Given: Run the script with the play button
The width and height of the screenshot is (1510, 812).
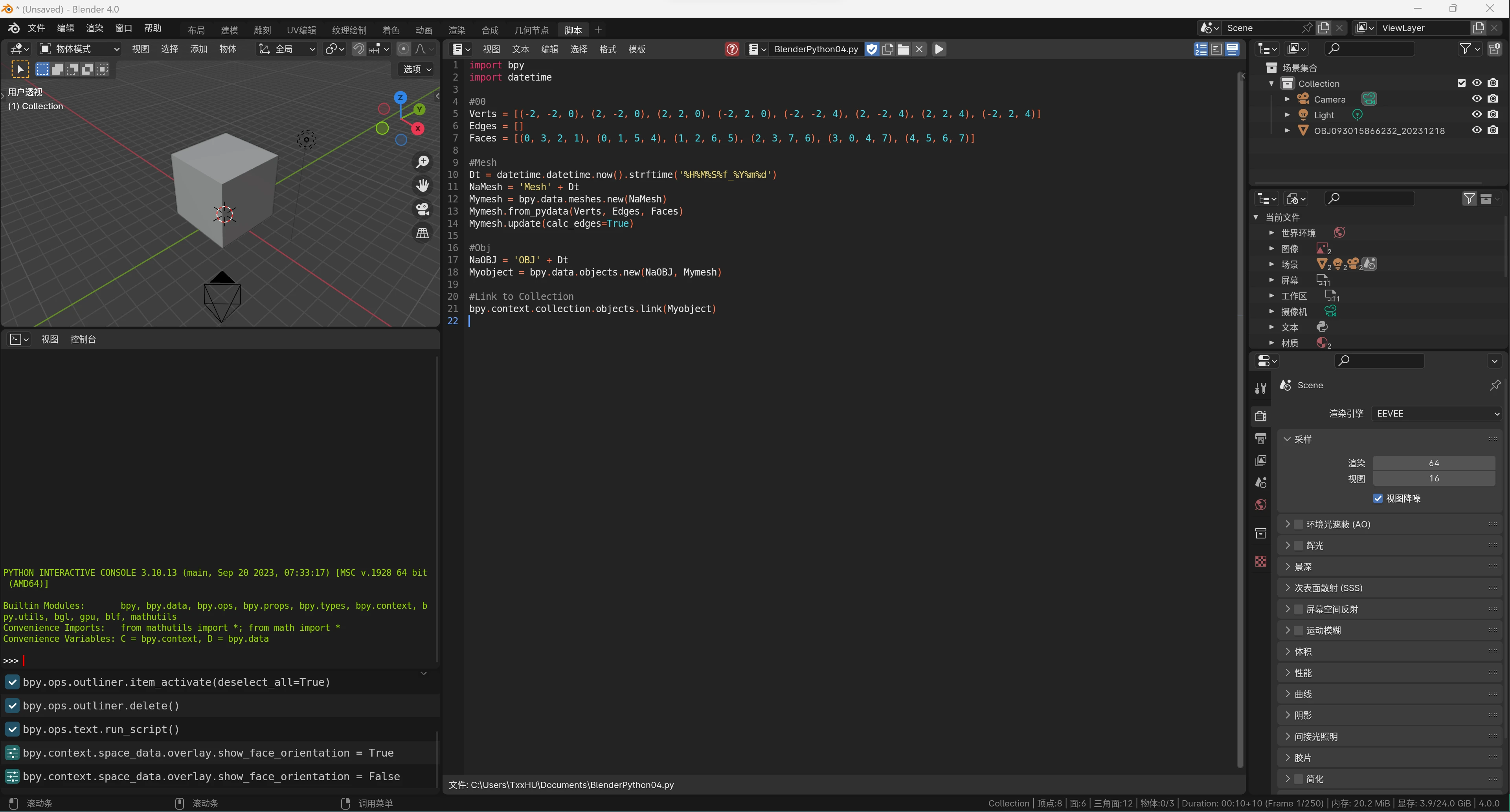Looking at the screenshot, I should click(x=939, y=49).
